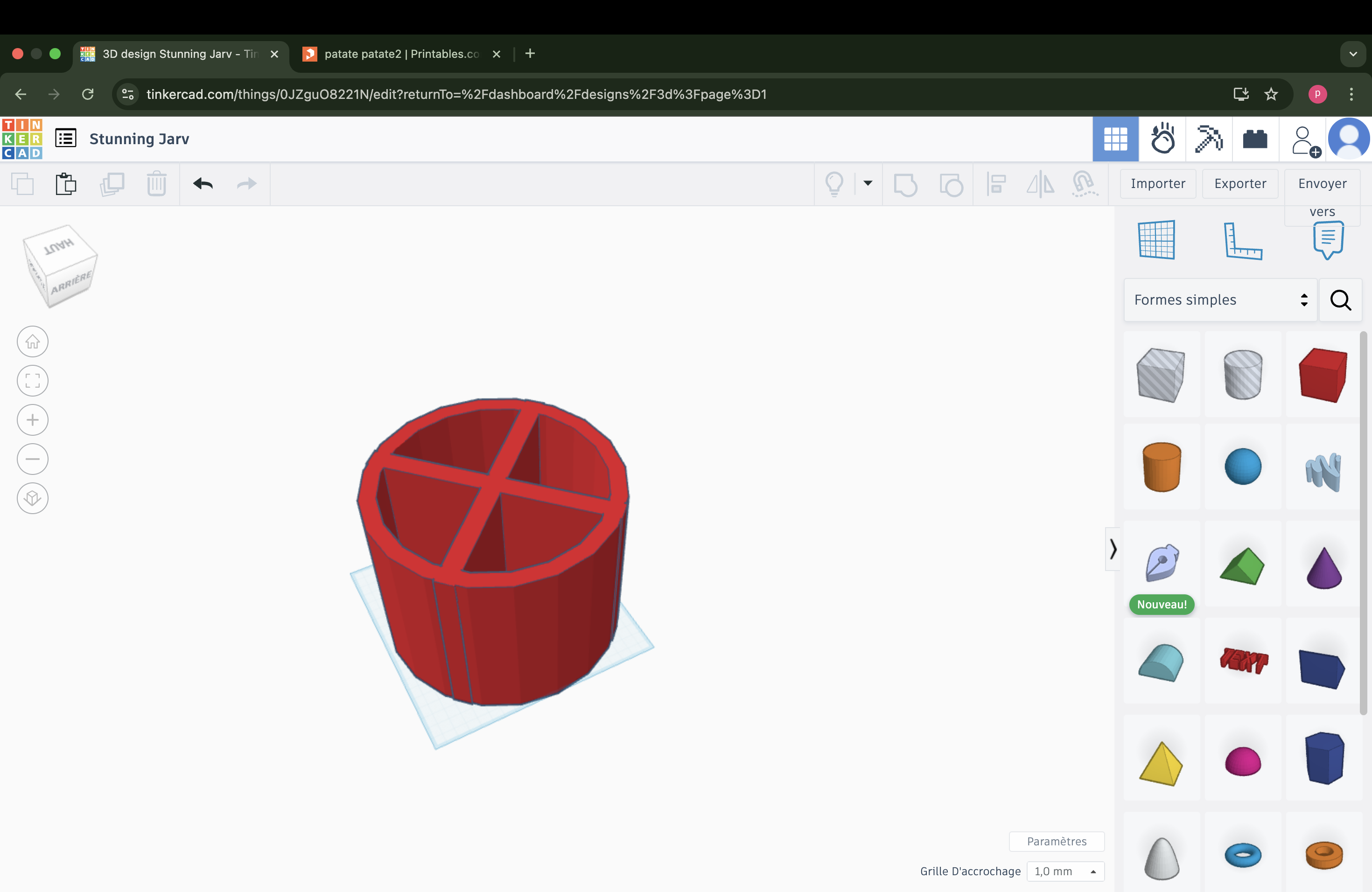This screenshot has height=892, width=1372.
Task: Click the Cruise tool icon
Action: point(1085,184)
